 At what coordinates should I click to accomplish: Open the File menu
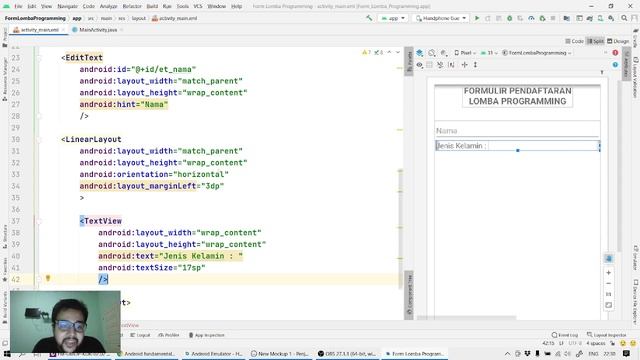[18, 7]
